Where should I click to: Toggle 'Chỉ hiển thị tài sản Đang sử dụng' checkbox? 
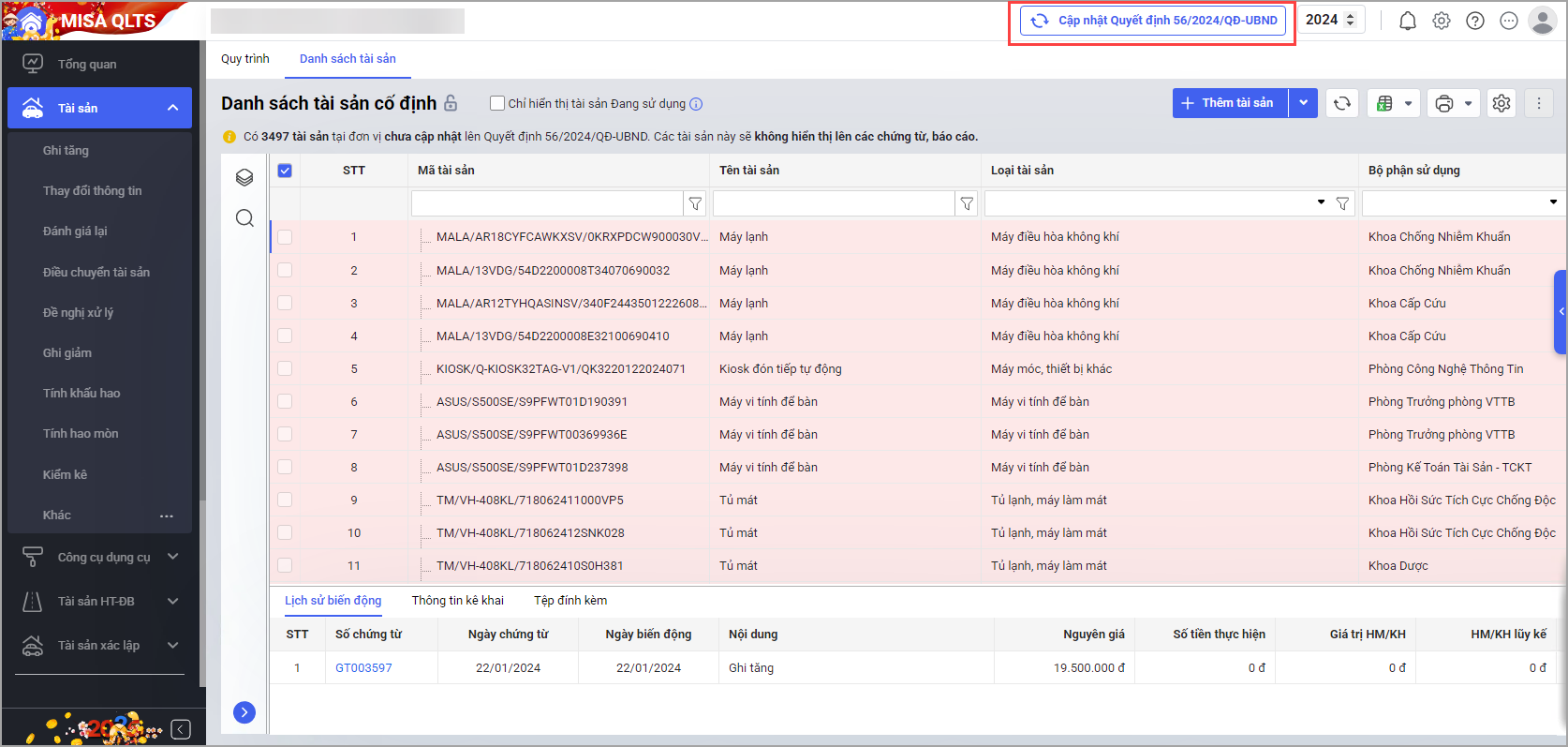click(x=497, y=103)
